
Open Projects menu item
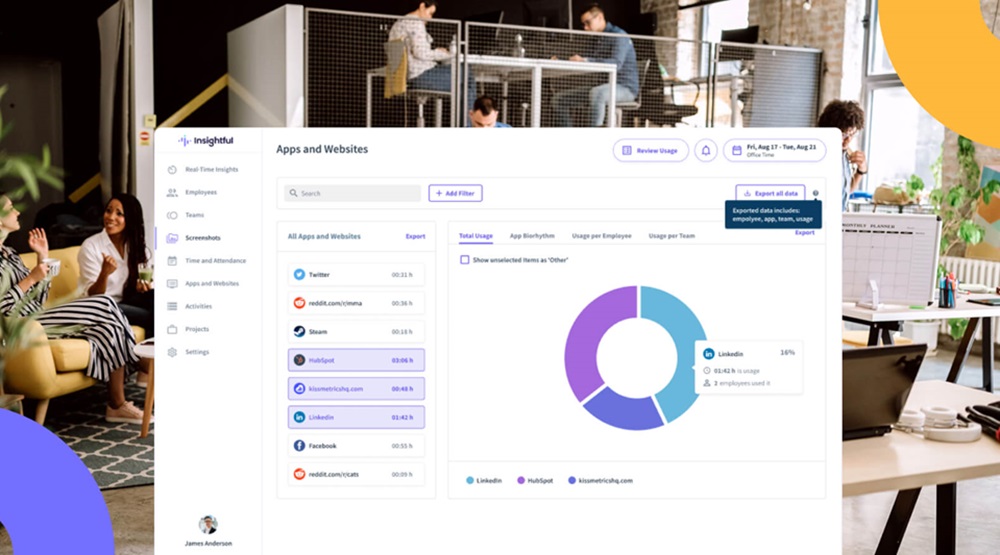click(x=197, y=329)
